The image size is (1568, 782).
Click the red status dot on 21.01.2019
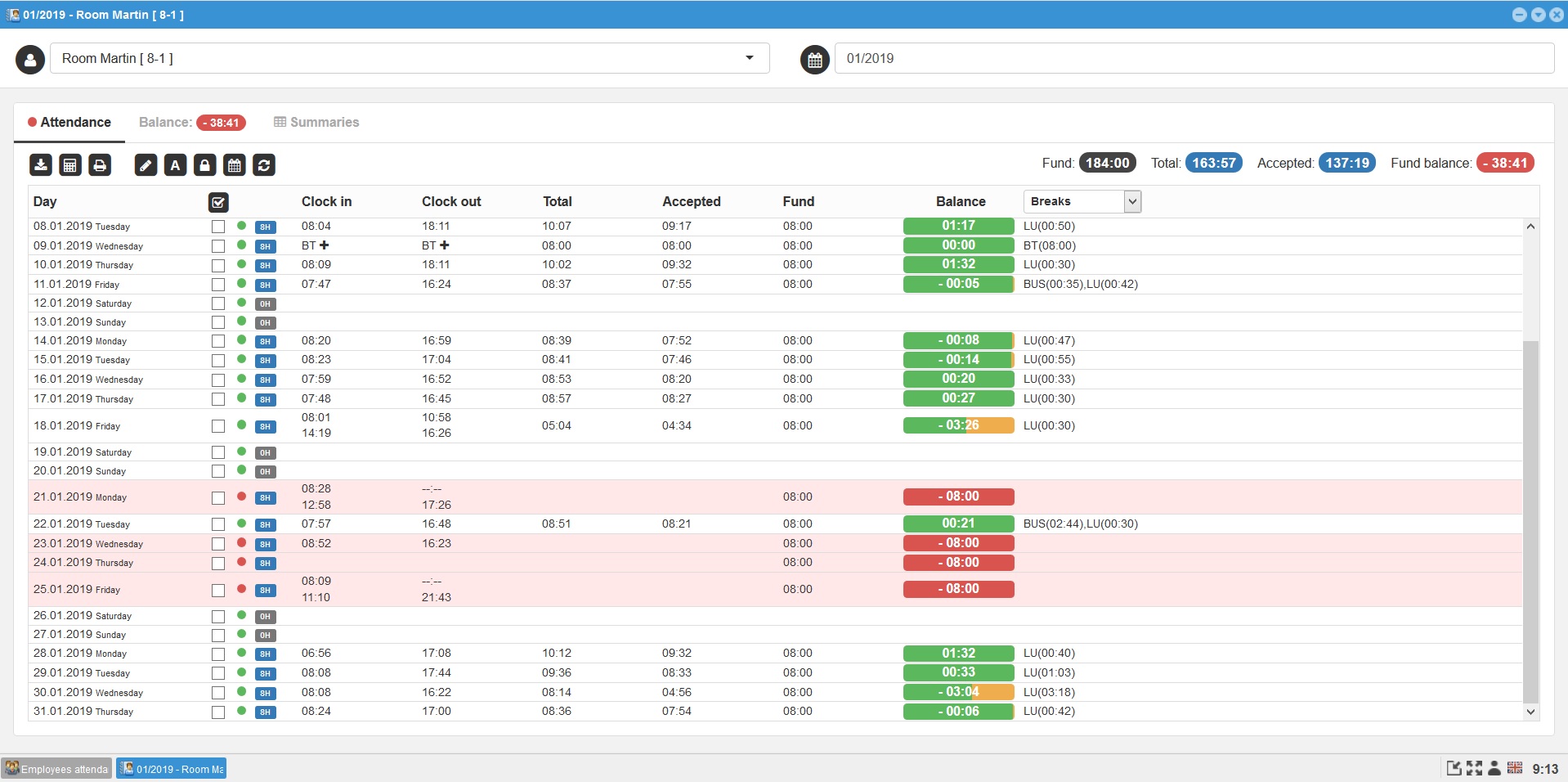click(x=241, y=497)
